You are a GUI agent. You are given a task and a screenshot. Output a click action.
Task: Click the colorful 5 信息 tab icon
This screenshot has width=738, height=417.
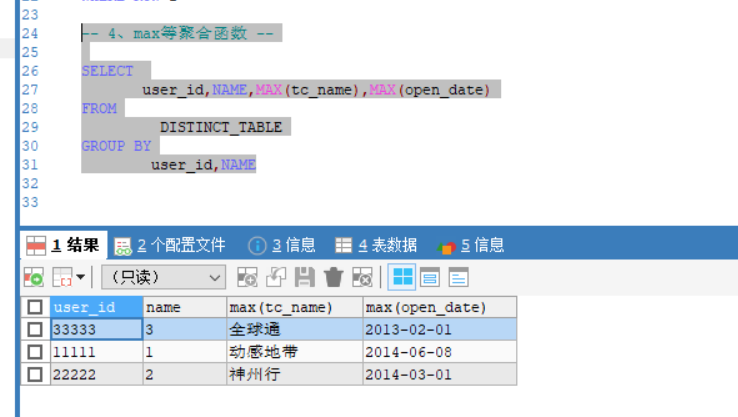pyautogui.click(x=446, y=247)
